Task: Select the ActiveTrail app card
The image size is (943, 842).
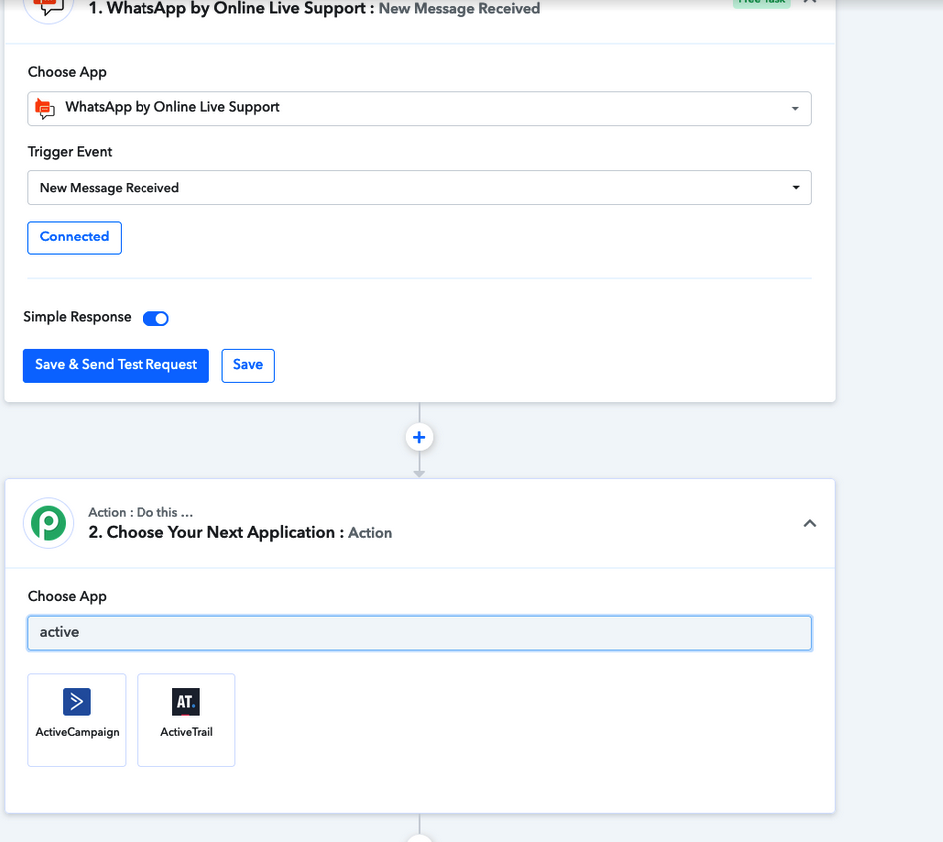Action: pos(186,720)
